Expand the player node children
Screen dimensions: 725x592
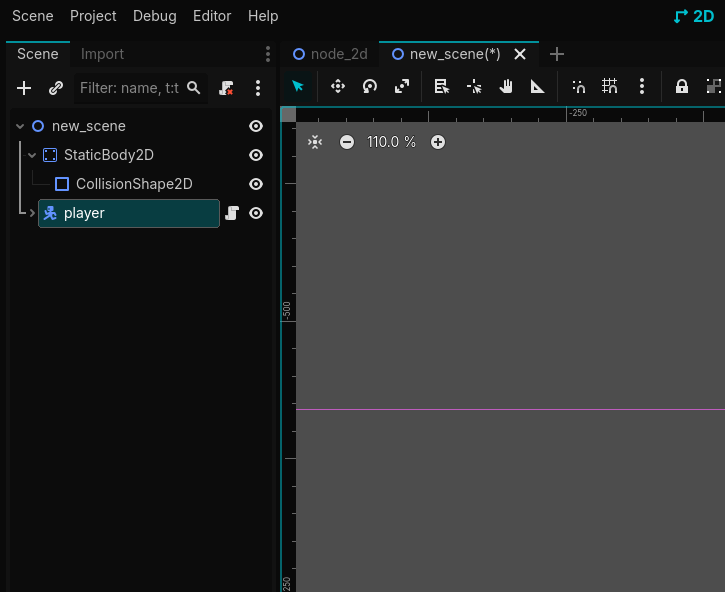pyautogui.click(x=32, y=213)
